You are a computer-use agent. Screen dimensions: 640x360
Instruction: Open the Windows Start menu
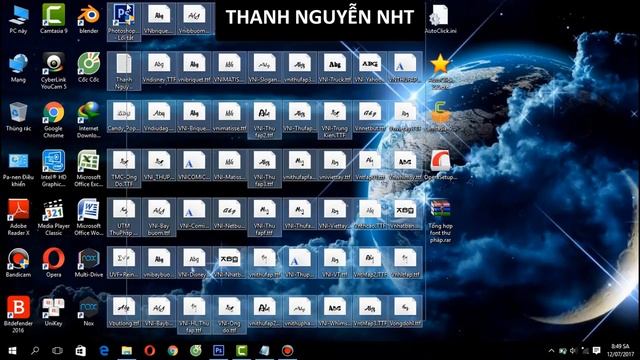(x=12, y=351)
